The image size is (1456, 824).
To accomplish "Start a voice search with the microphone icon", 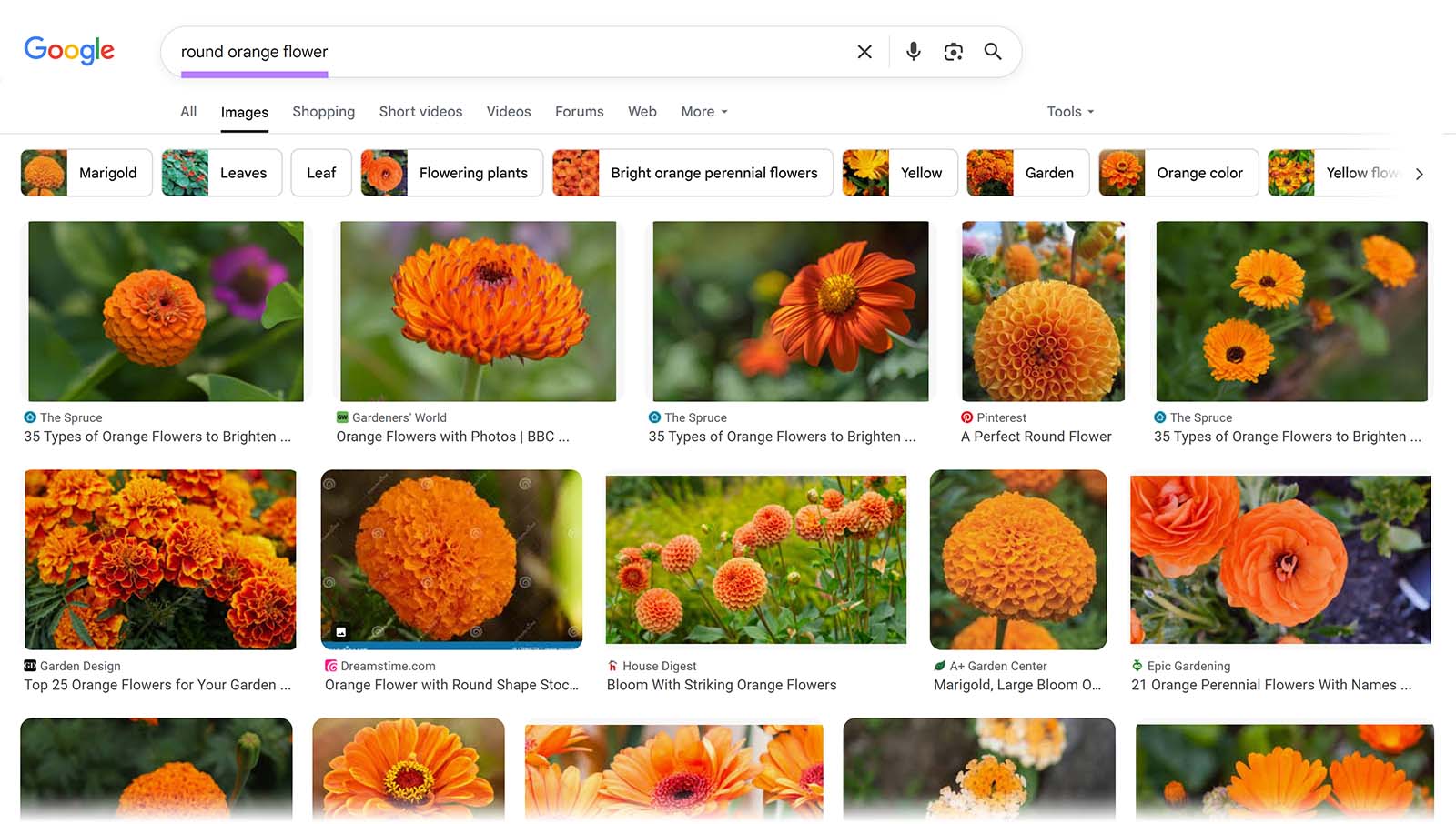I will pyautogui.click(x=913, y=52).
